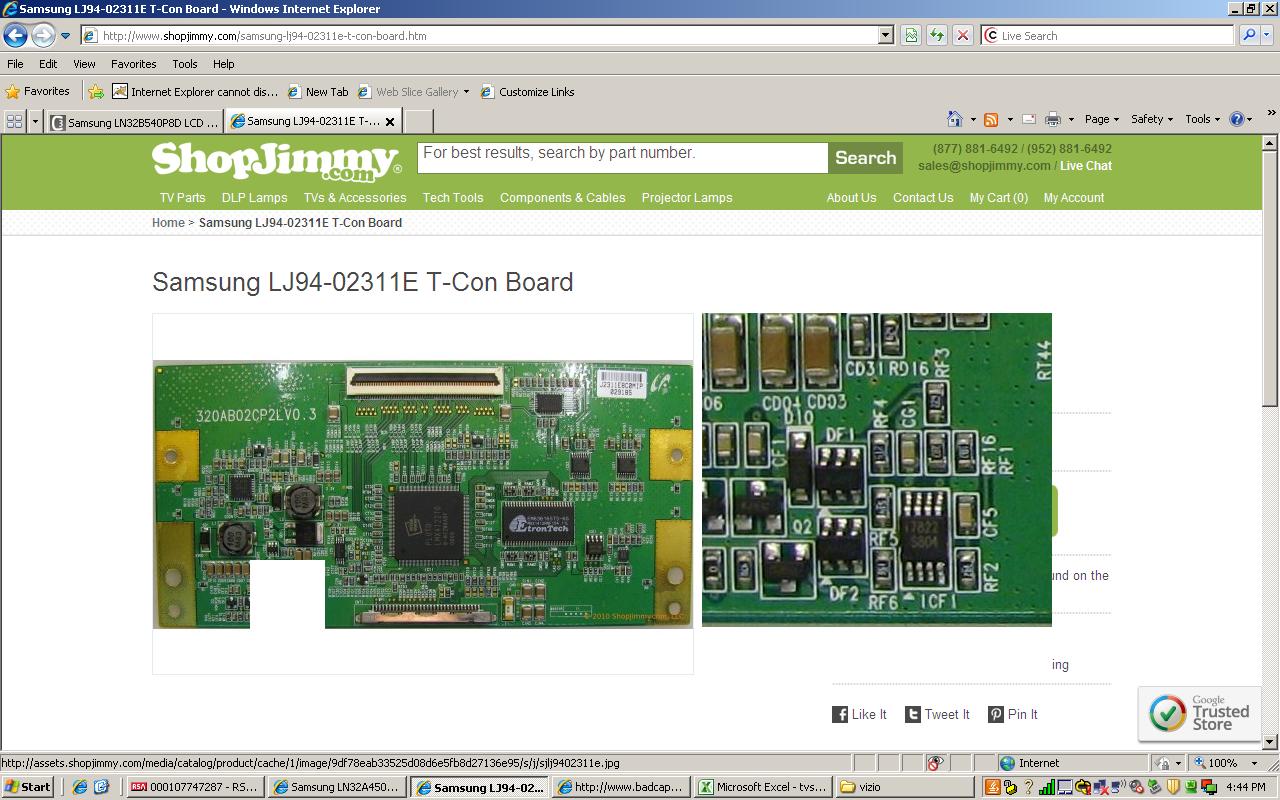
Task: Switch to the Samsung LN32B540P8D LCD tab
Action: tap(136, 122)
